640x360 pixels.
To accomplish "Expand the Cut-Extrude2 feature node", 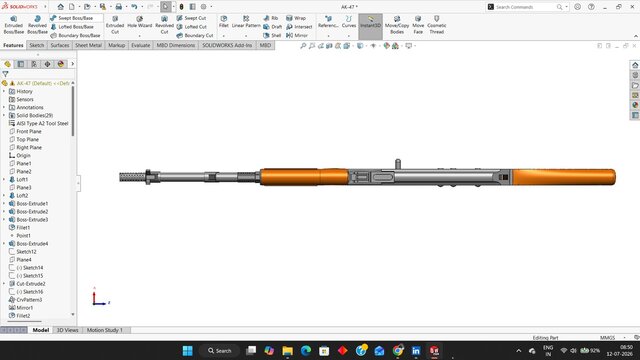I will [x=4, y=284].
